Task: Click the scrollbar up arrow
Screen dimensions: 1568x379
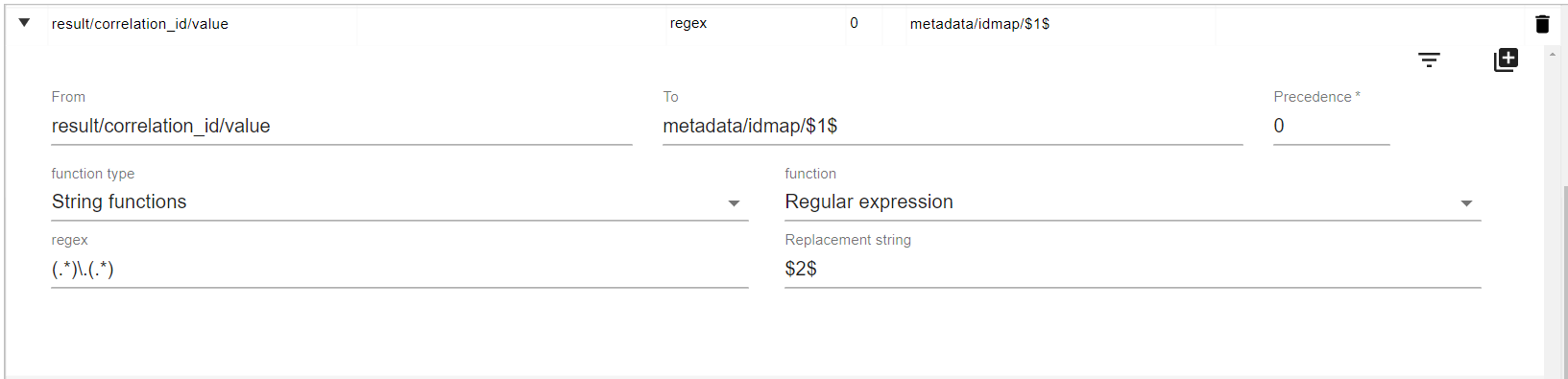Action: 1553,54
